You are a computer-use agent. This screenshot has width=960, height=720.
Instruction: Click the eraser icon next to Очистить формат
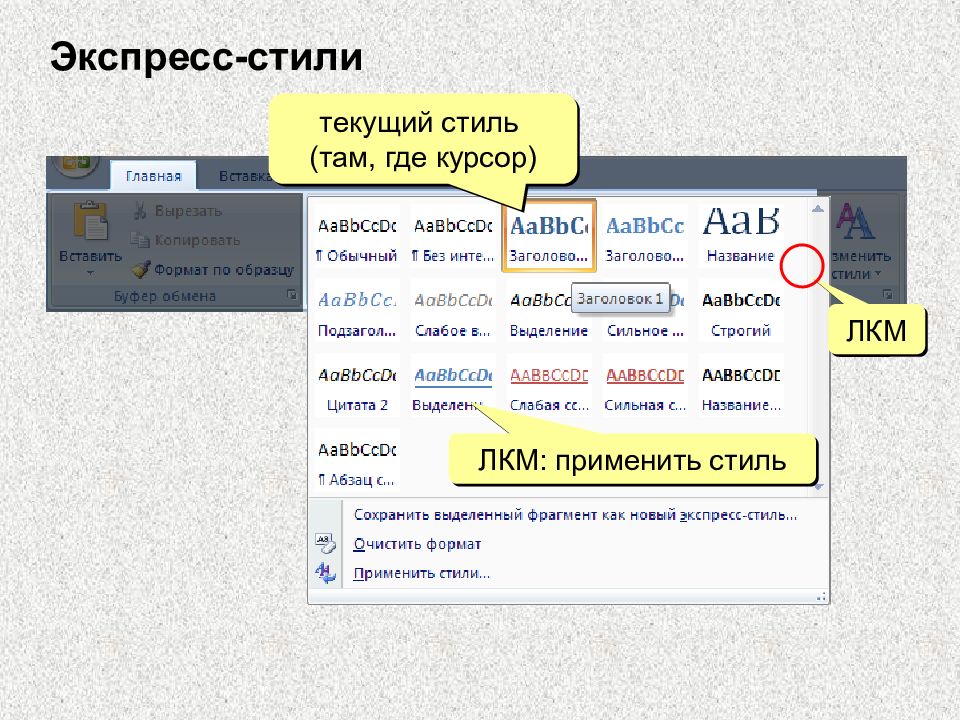325,543
